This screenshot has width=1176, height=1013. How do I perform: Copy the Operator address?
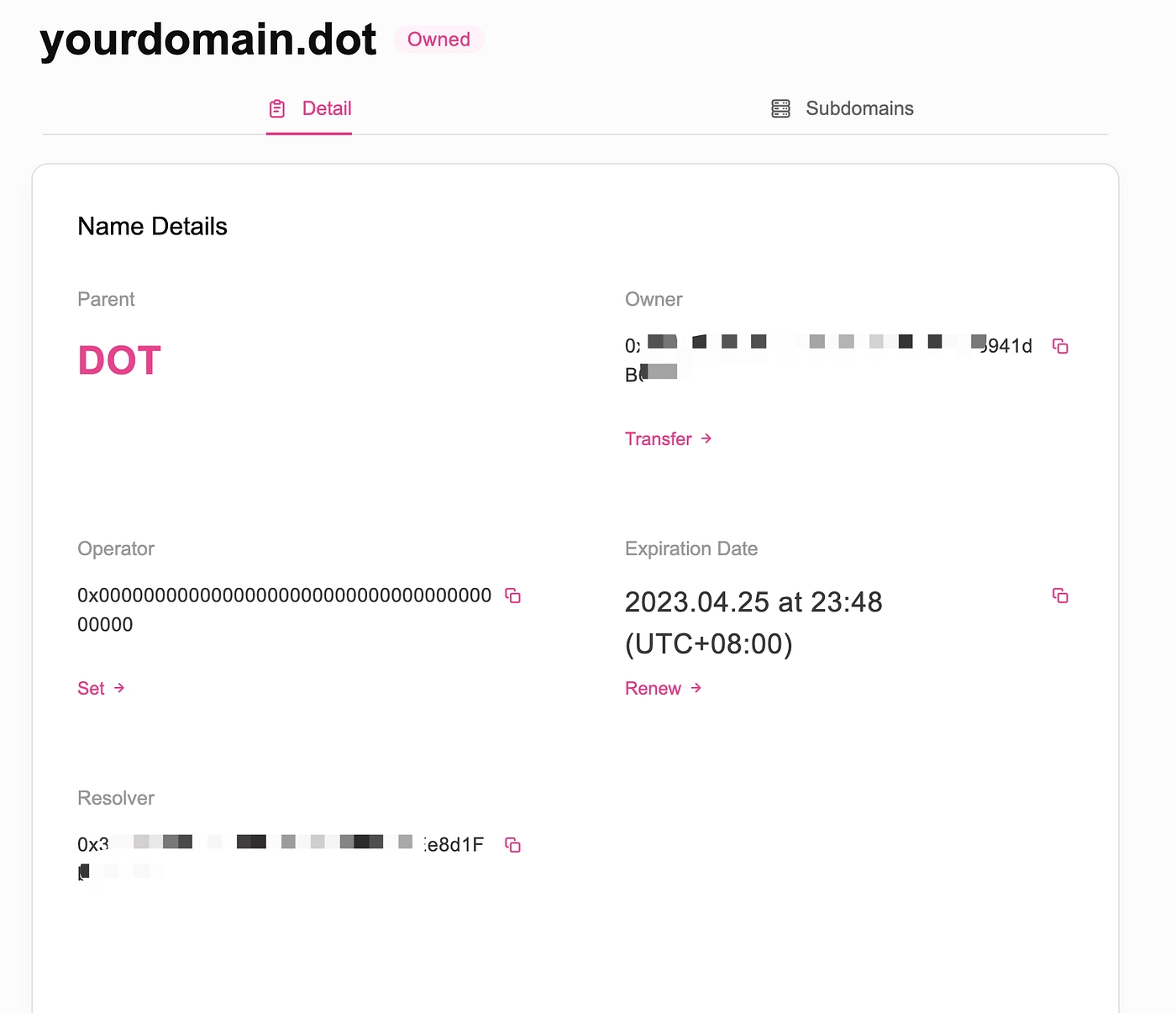pos(512,596)
